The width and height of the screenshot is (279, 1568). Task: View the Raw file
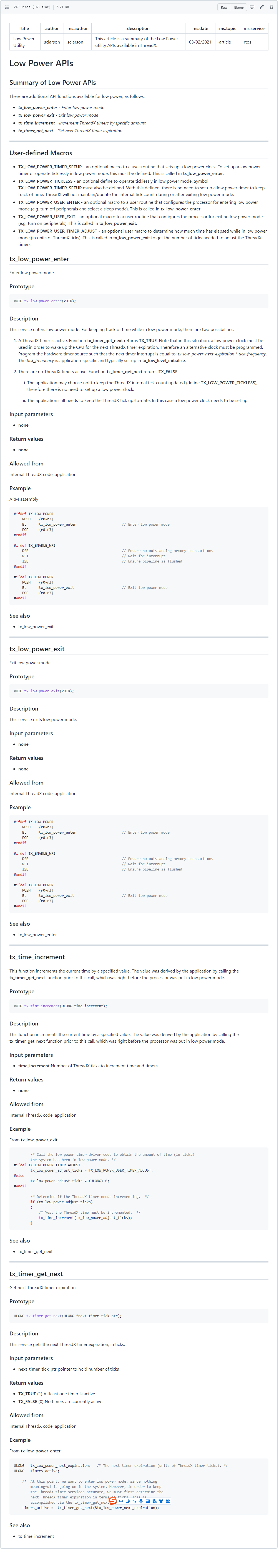point(224,7)
